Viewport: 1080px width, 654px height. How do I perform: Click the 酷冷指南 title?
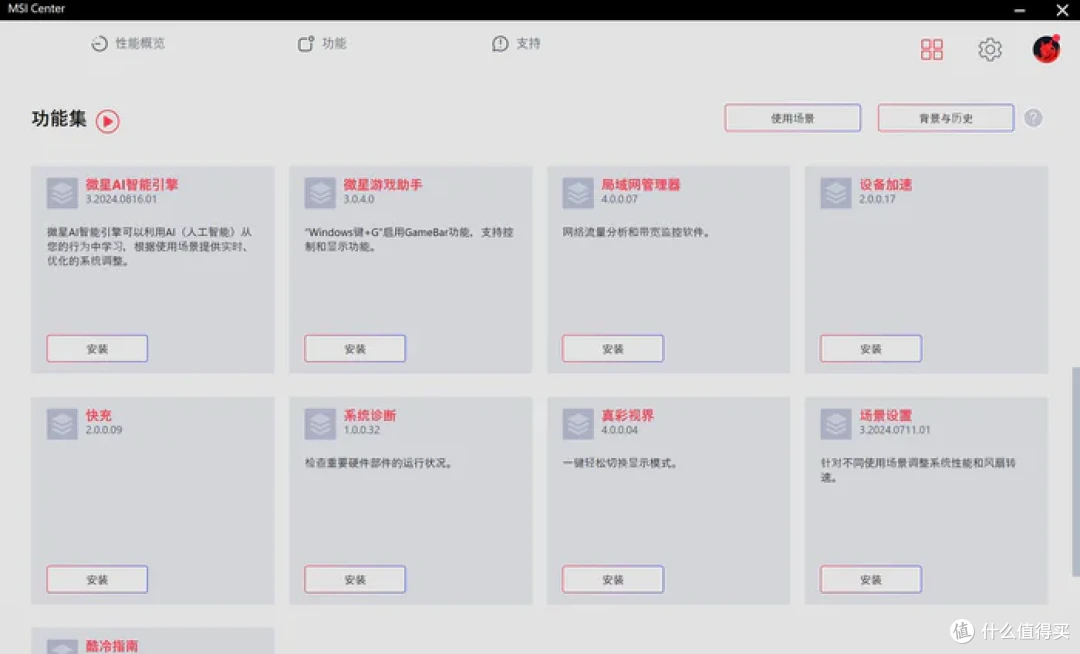112,646
